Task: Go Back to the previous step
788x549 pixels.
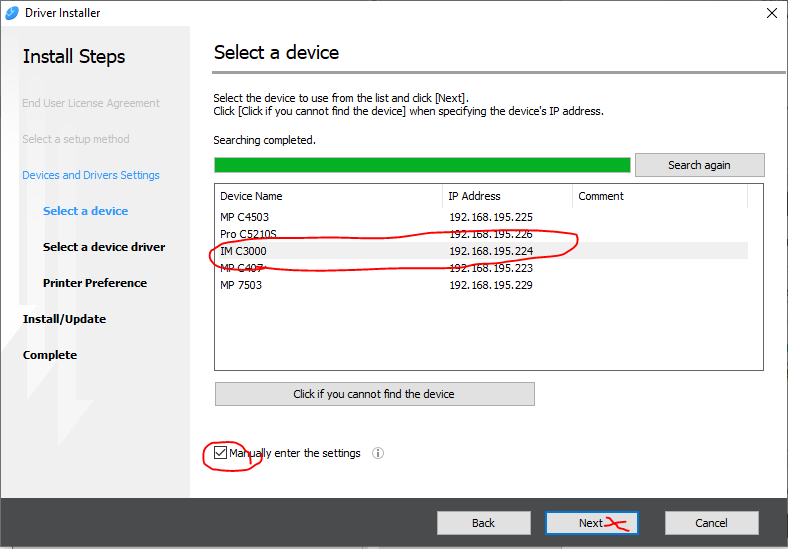Action: tap(483, 523)
